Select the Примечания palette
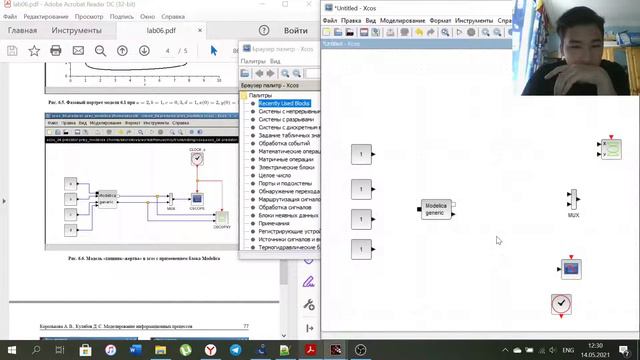This screenshot has width=640, height=360. coord(274,223)
